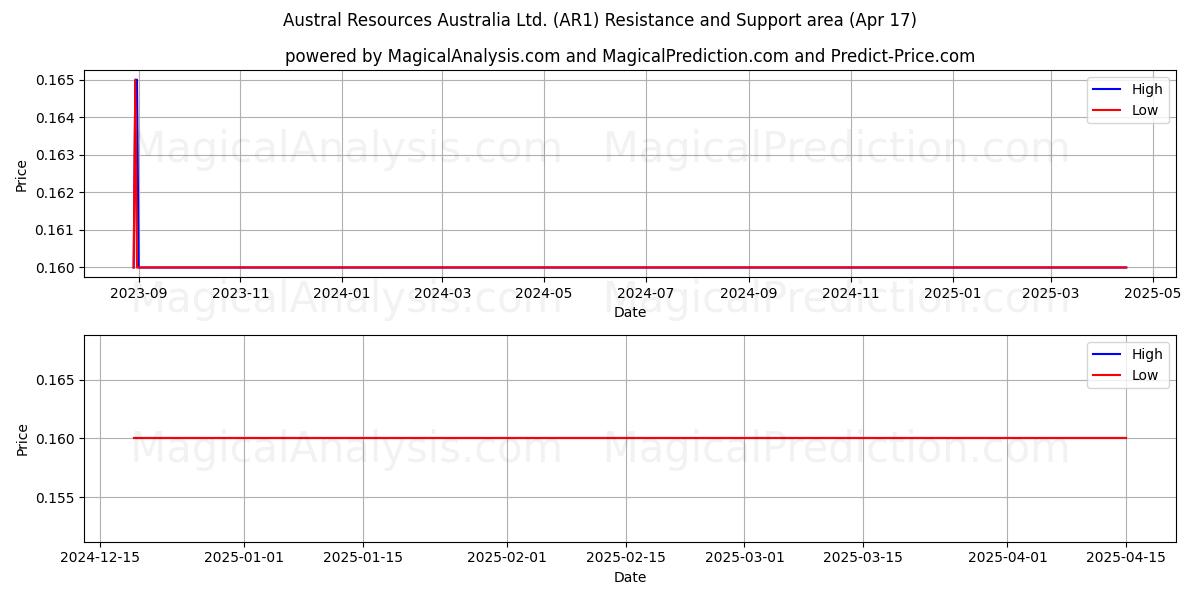Screen dimensions: 1200x600
Task: Click the 2023-11 date tick label
Action: (x=240, y=293)
